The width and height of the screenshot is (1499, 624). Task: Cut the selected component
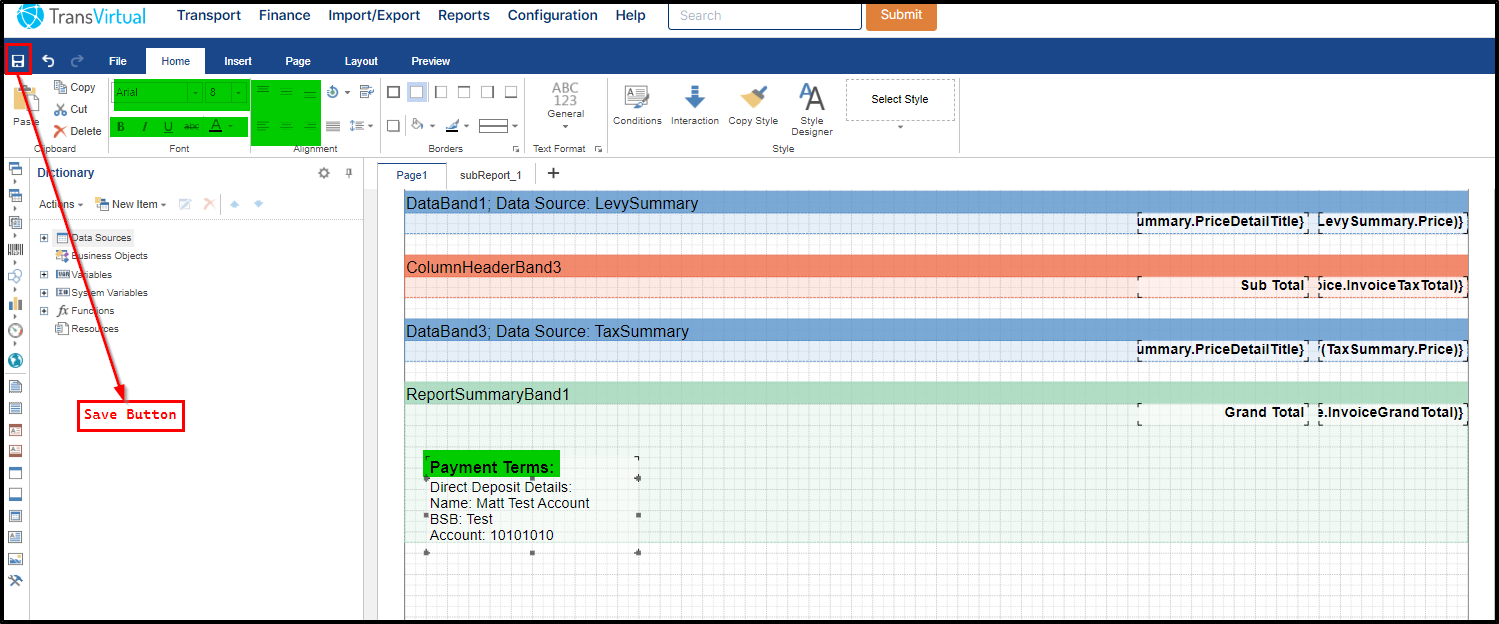click(72, 109)
